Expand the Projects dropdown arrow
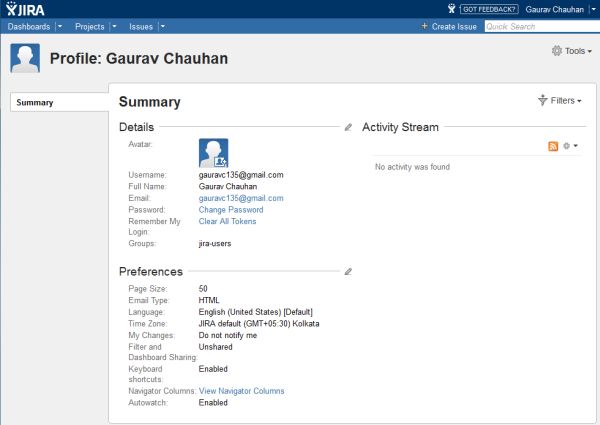 tap(114, 27)
